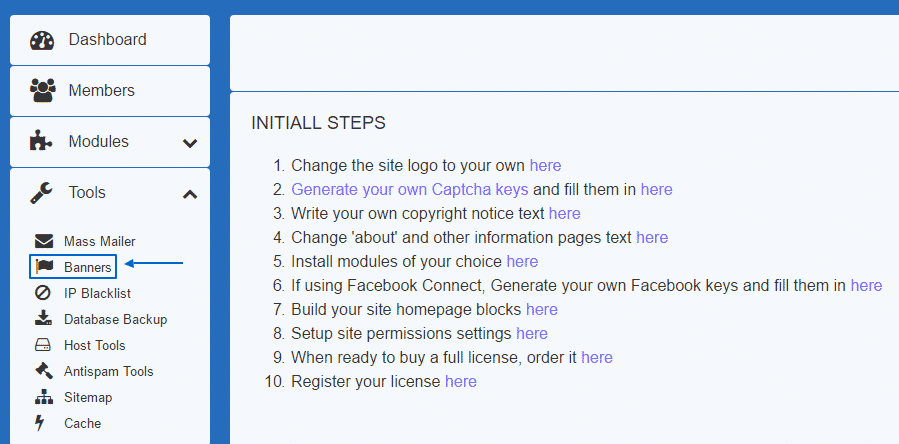Click the Banners flag icon
Image resolution: width=899 pixels, height=444 pixels.
(x=43, y=267)
